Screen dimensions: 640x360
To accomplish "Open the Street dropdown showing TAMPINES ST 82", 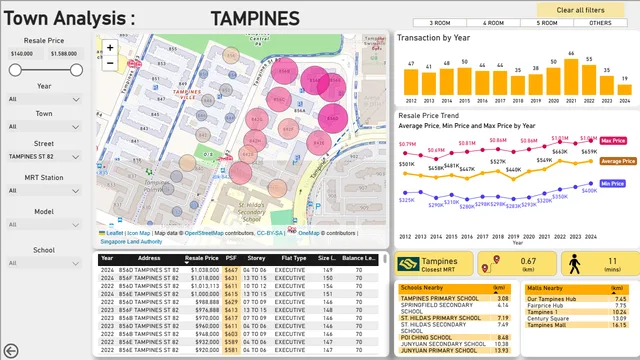I will 44,157.
